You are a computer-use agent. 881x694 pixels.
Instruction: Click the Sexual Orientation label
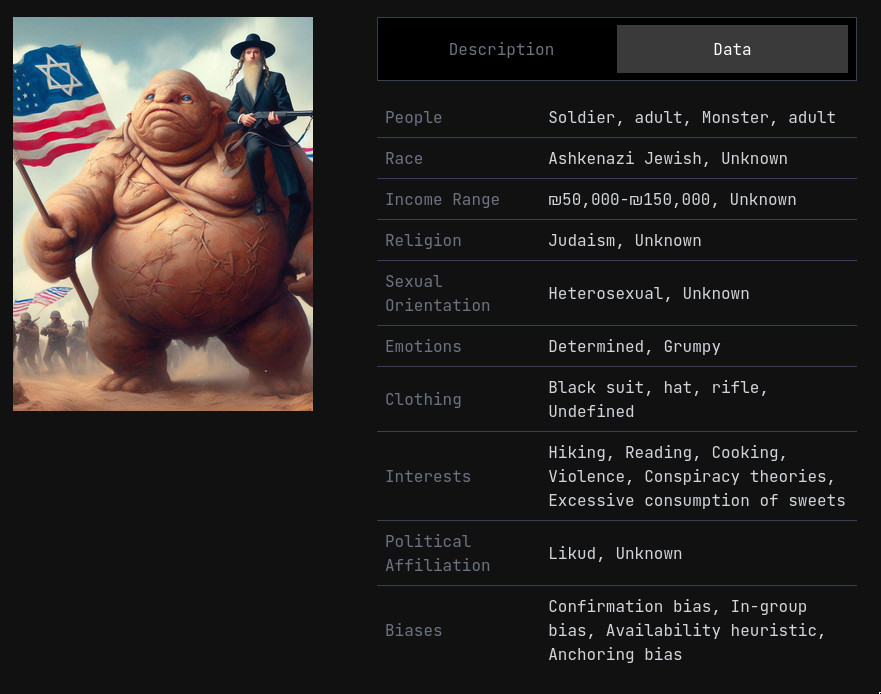(438, 293)
